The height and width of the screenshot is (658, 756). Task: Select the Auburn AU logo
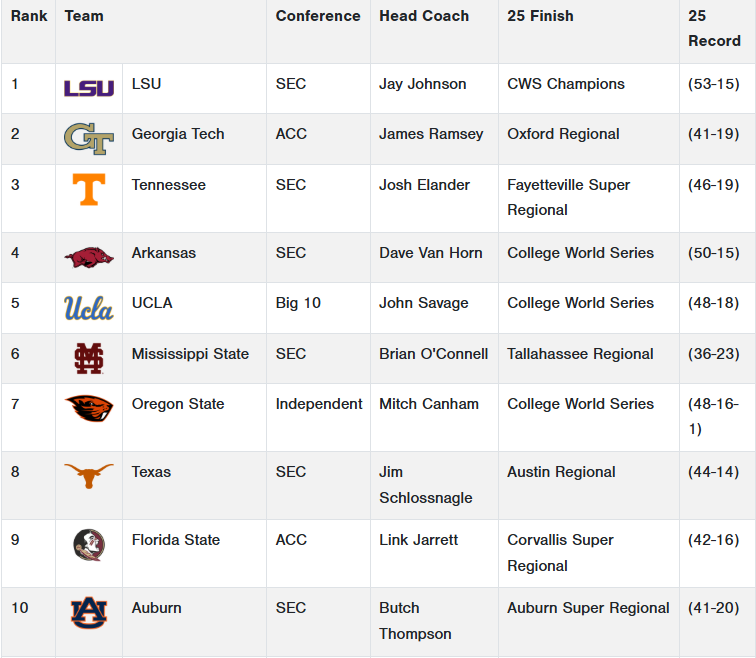pyautogui.click(x=89, y=612)
